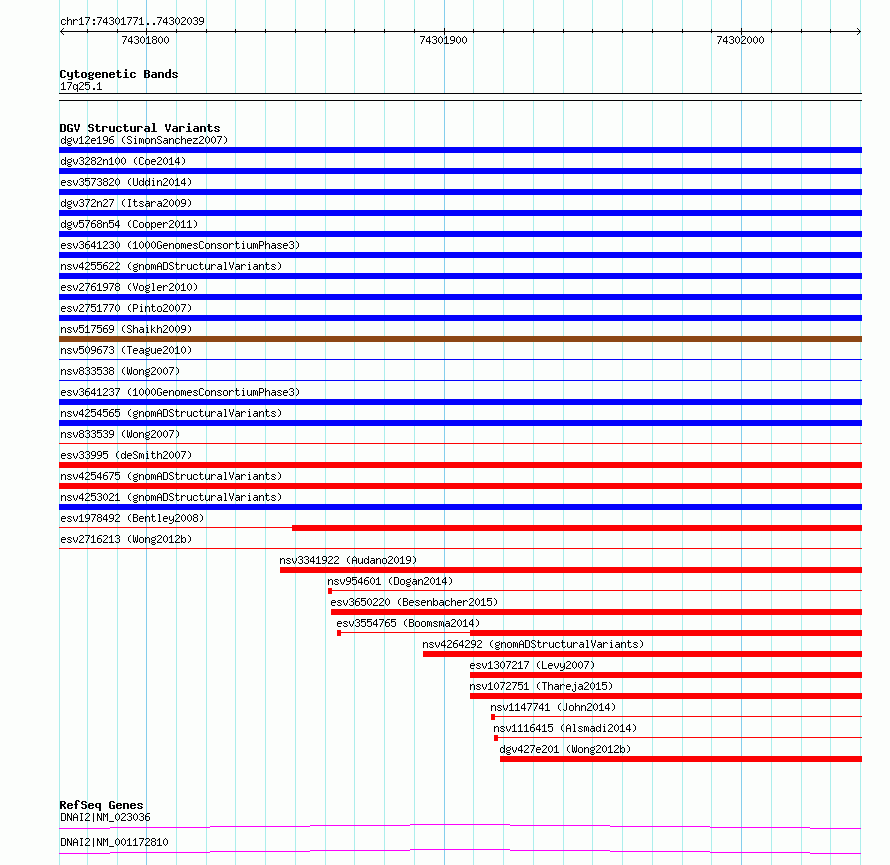
Task: Select nsv833538 (Wong2007) label
Action: pyautogui.click(x=120, y=371)
